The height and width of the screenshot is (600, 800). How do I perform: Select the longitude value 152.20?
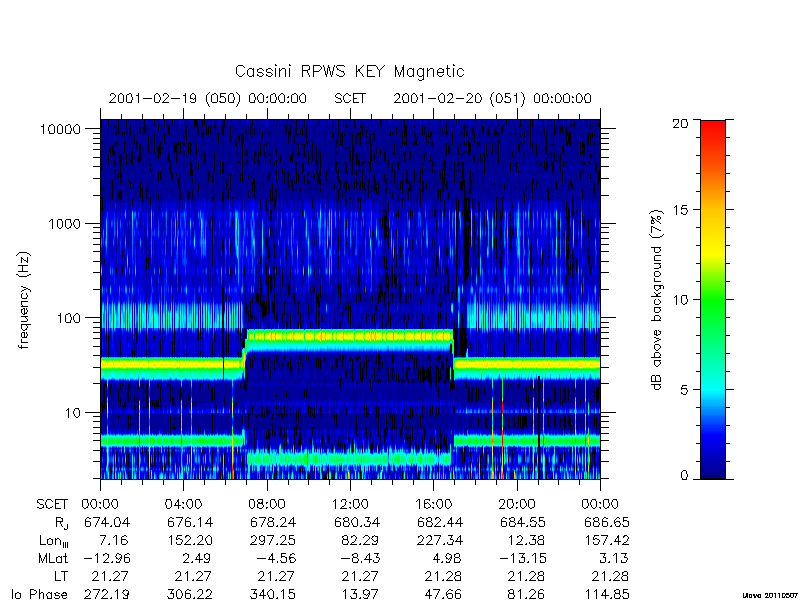click(x=190, y=540)
